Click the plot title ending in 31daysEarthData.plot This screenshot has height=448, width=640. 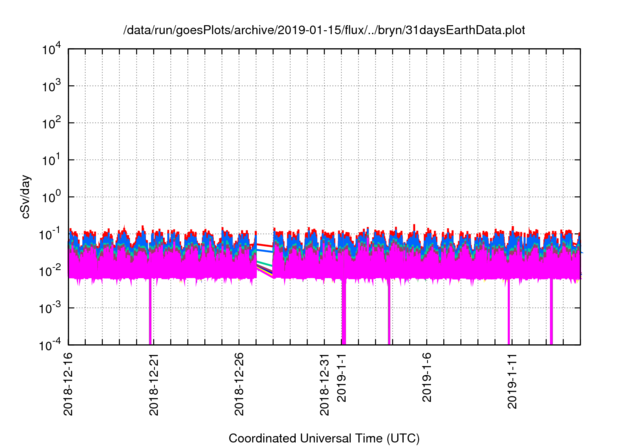click(x=324, y=30)
